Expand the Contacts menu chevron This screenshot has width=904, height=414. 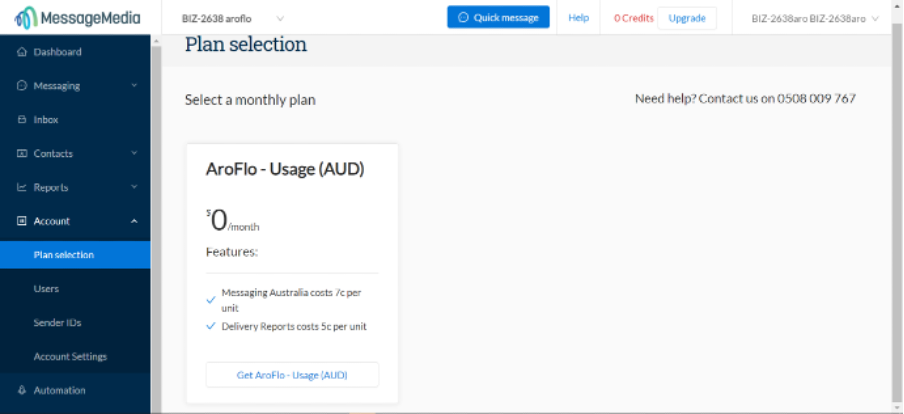pos(134,153)
